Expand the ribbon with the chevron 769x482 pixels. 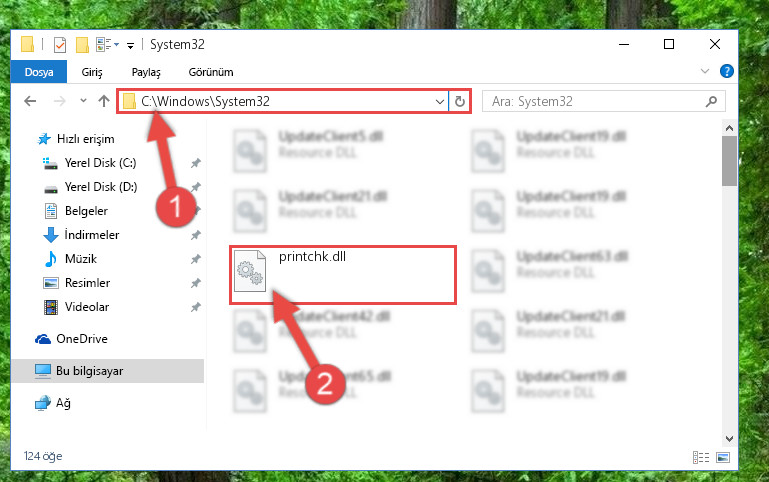pyautogui.click(x=705, y=72)
